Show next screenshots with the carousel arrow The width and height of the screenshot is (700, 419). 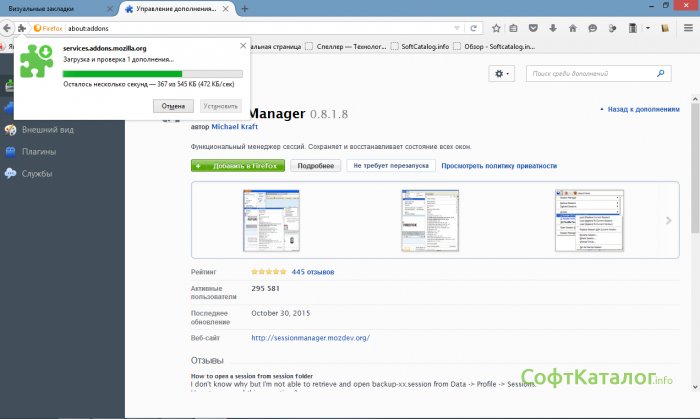point(668,220)
